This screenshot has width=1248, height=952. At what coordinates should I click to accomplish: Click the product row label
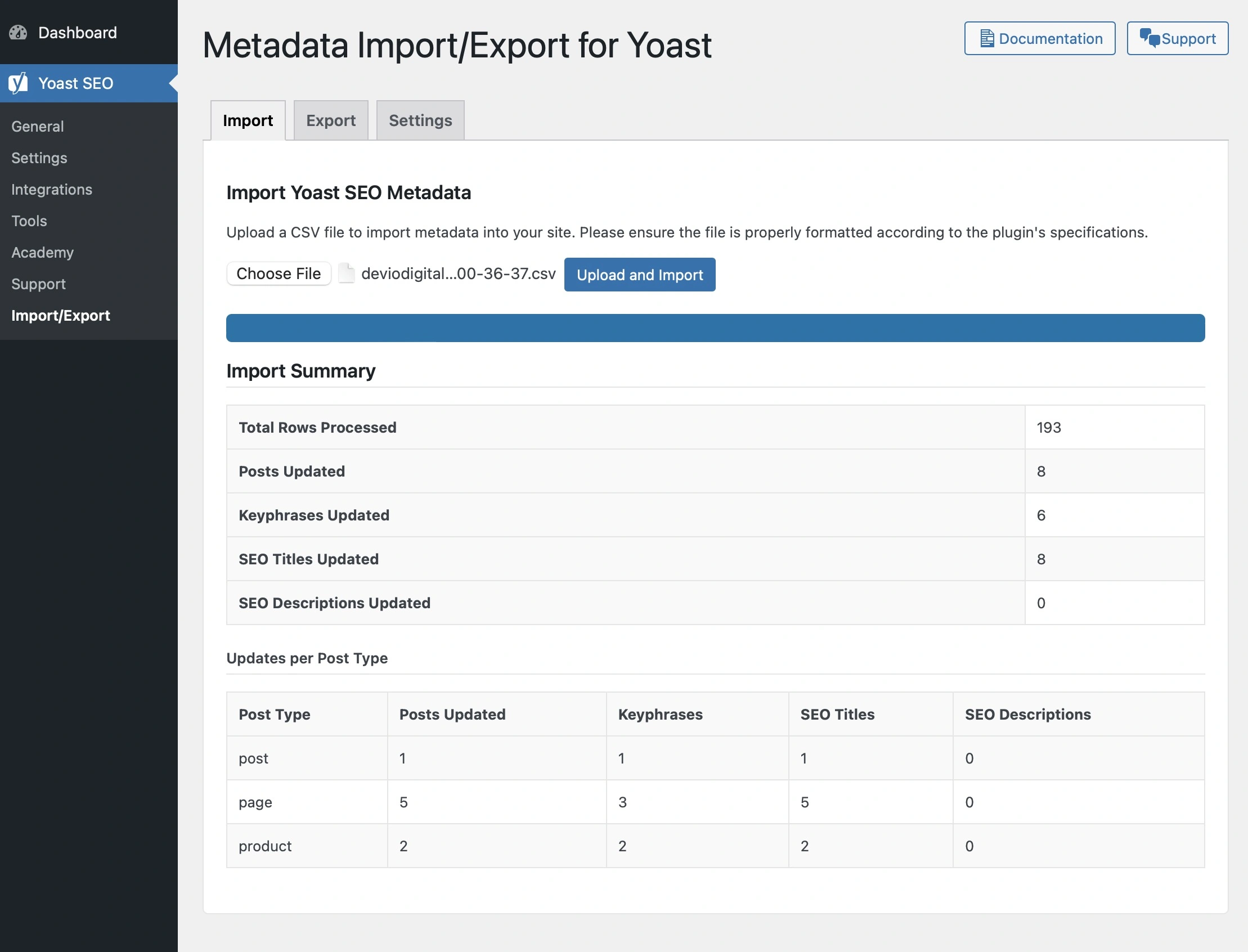(264, 846)
